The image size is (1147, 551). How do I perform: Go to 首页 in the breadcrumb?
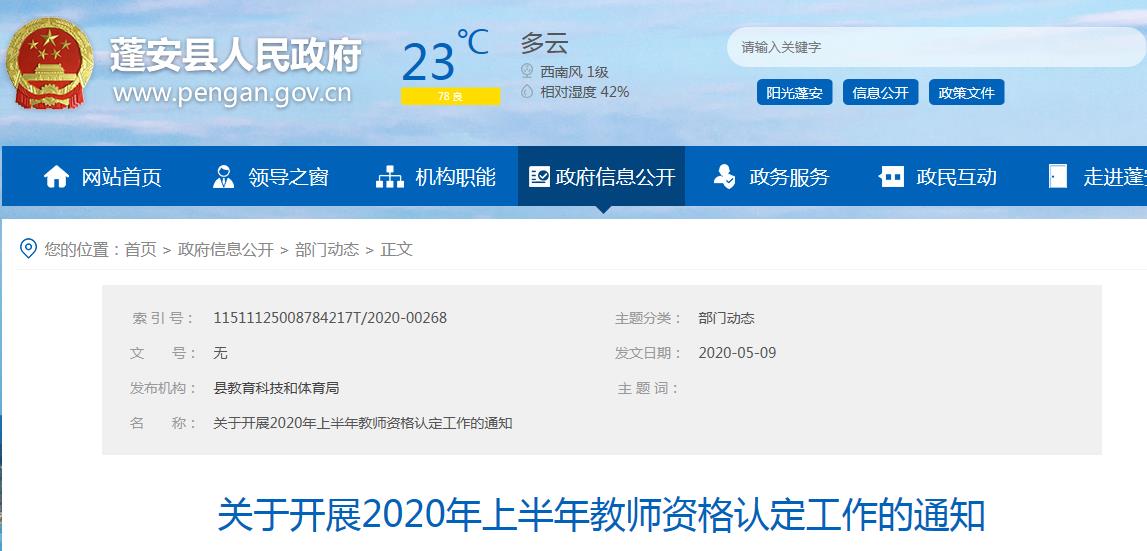(140, 250)
